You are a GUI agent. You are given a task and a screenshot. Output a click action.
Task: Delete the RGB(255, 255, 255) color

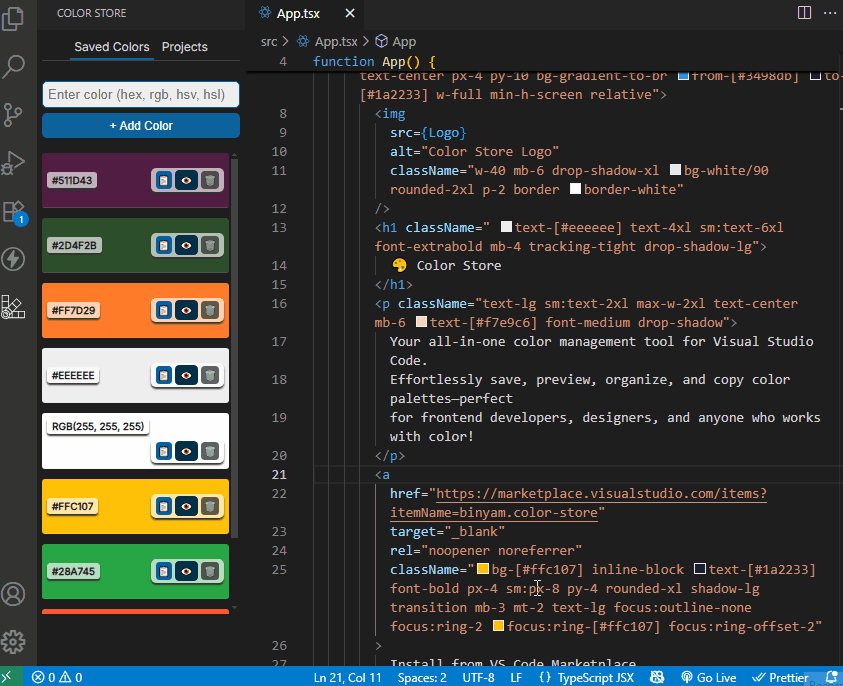pyautogui.click(x=210, y=452)
